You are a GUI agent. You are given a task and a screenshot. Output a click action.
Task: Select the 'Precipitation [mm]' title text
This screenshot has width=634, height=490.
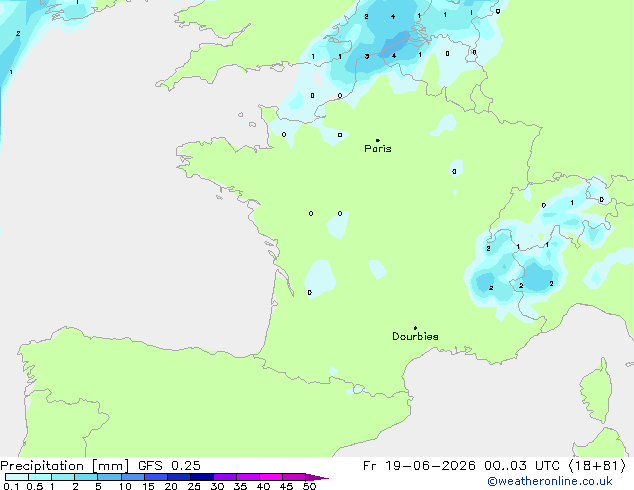pos(65,466)
